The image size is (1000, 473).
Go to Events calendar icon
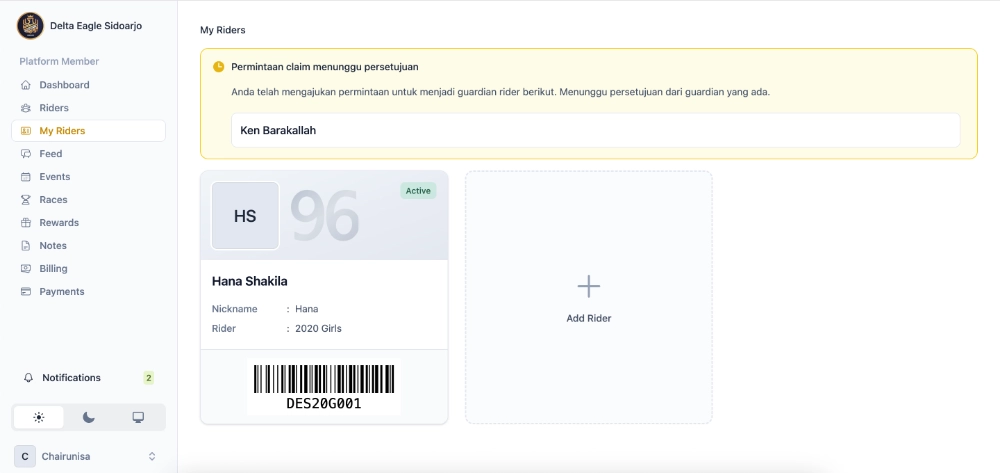point(26,177)
